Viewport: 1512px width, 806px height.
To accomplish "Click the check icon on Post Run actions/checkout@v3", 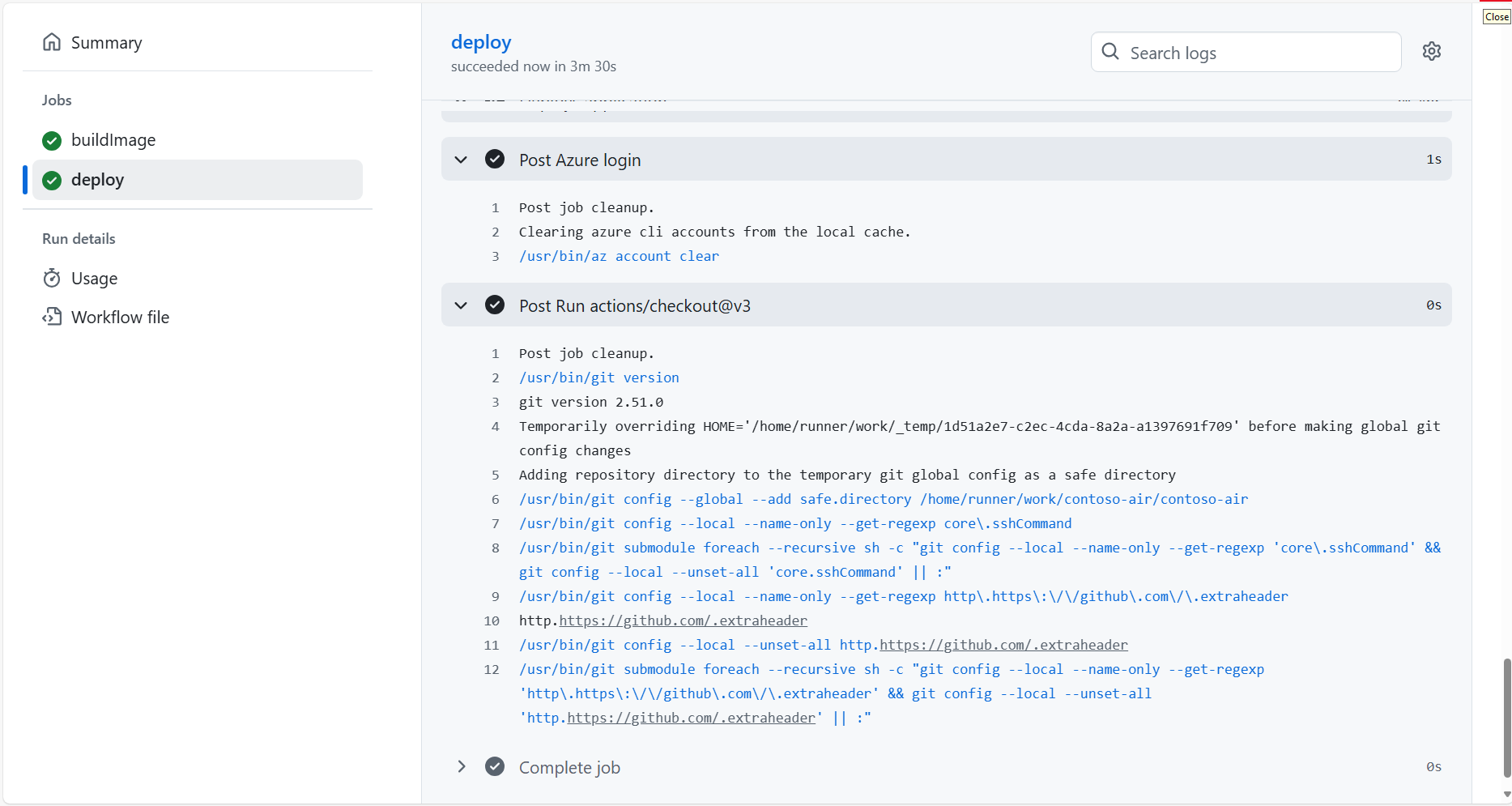I will coord(495,305).
